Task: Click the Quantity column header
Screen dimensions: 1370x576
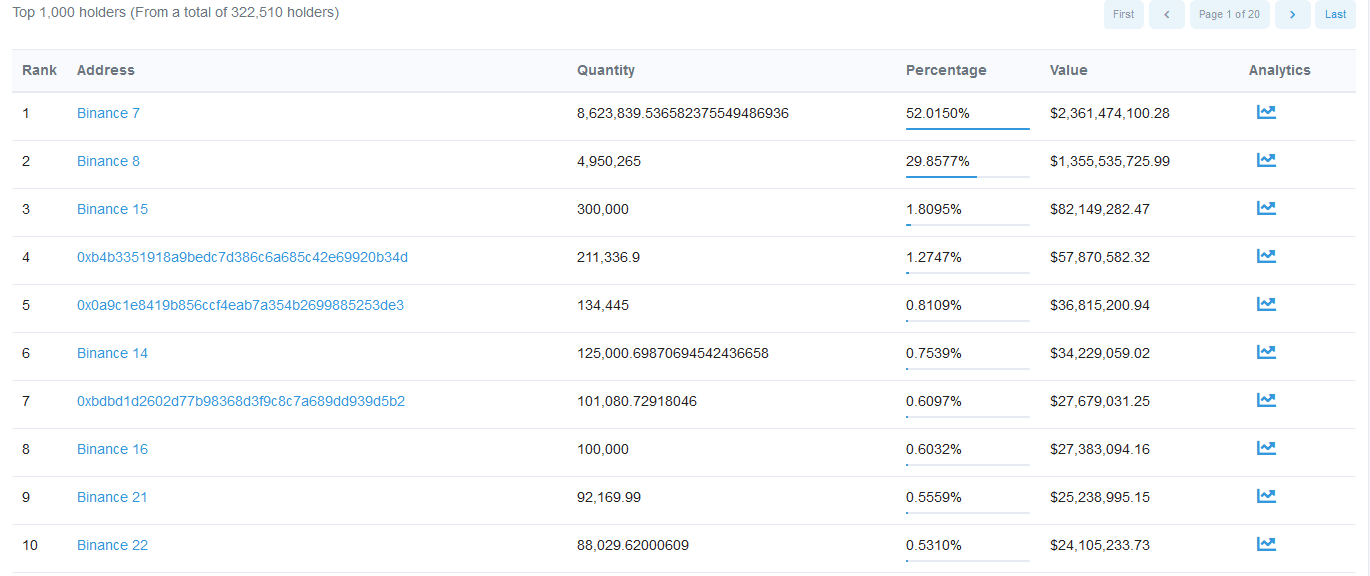Action: pos(606,70)
